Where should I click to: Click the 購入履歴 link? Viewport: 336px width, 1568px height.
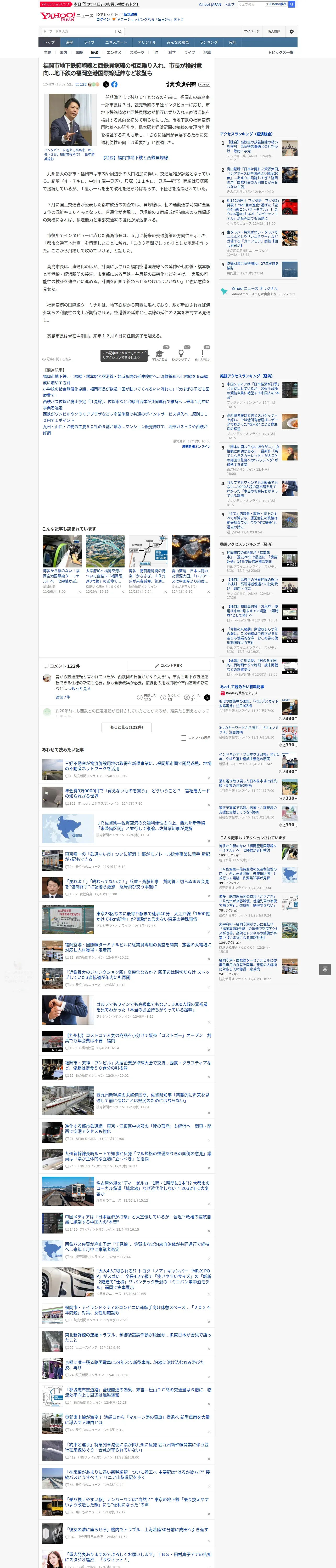(274, 32)
